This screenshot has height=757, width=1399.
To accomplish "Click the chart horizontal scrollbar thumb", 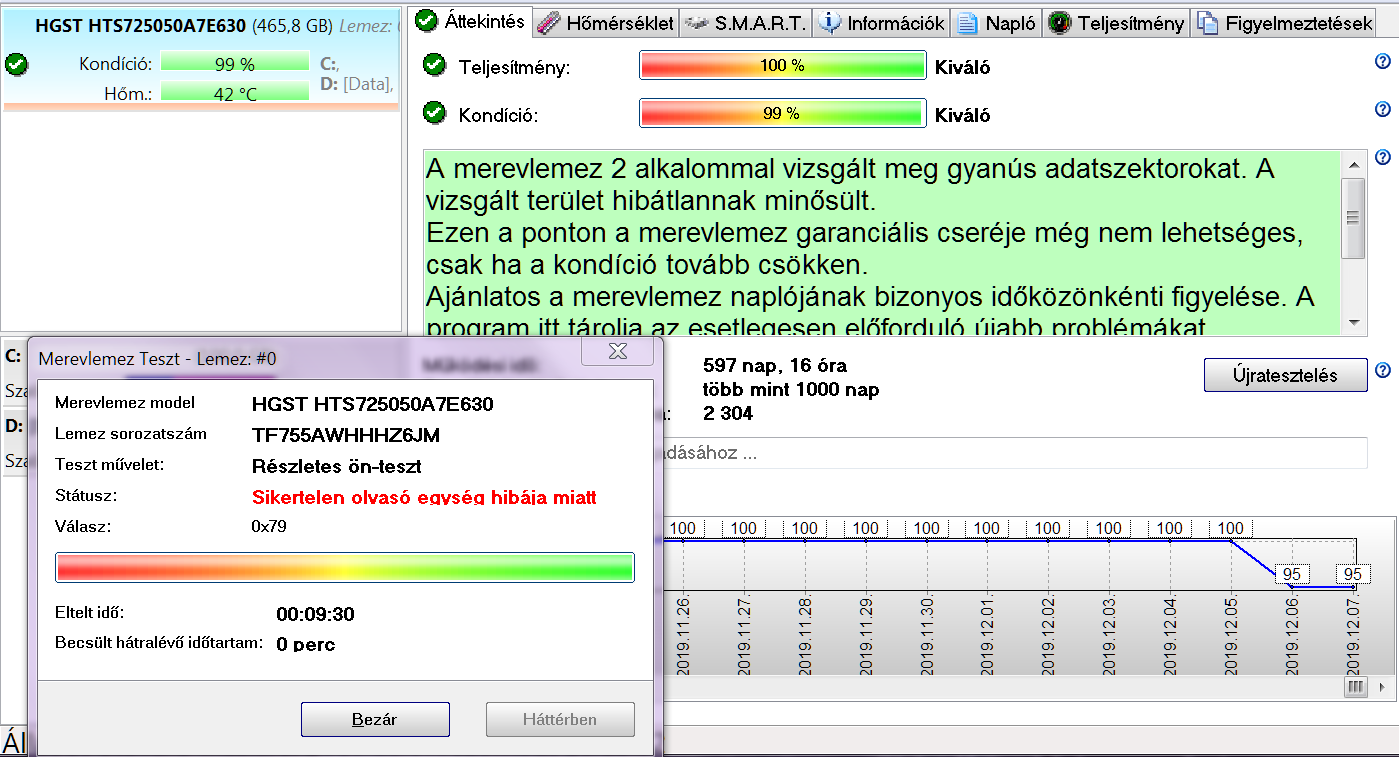I will 1356,688.
